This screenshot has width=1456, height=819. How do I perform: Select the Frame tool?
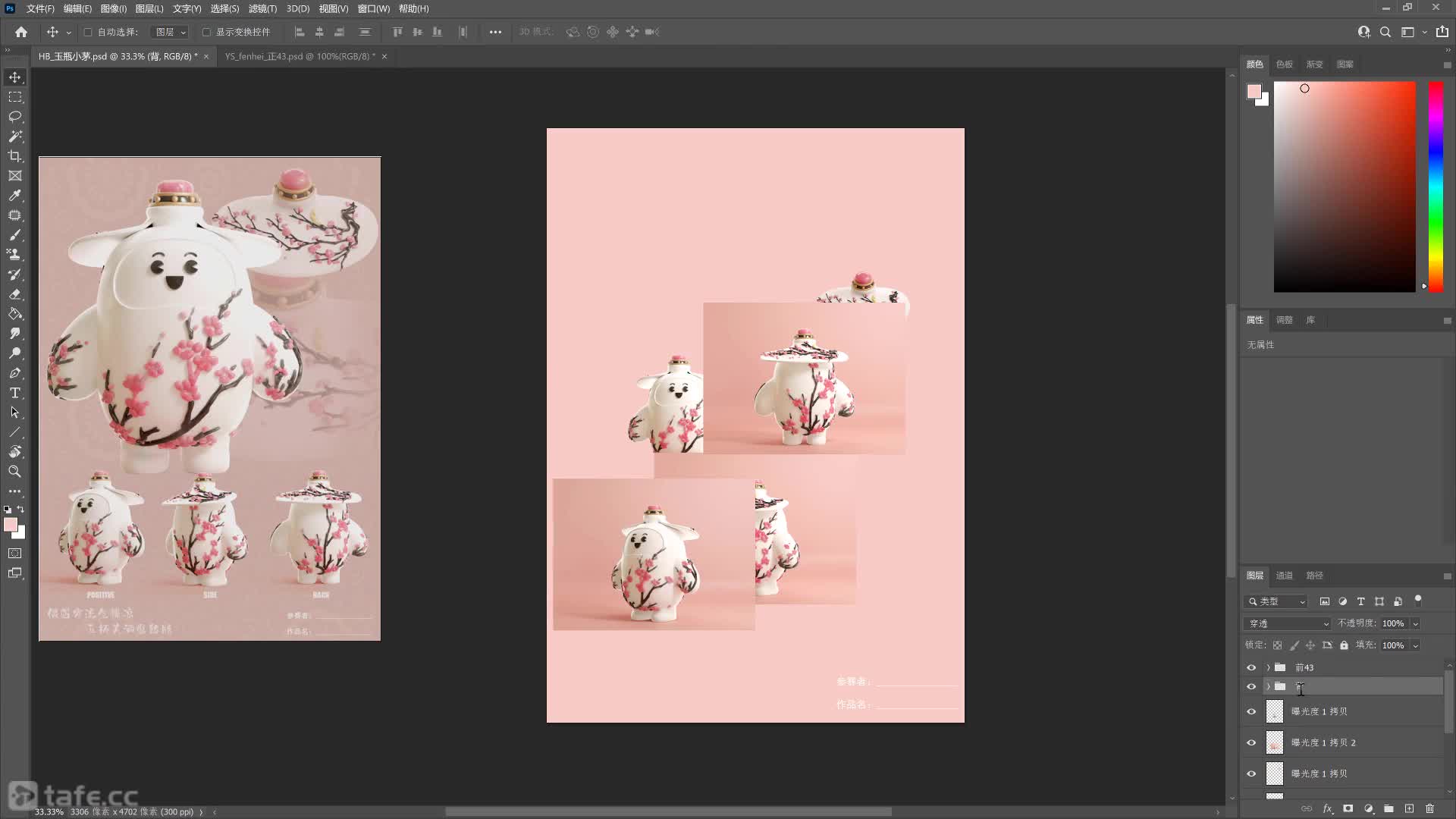(x=15, y=176)
